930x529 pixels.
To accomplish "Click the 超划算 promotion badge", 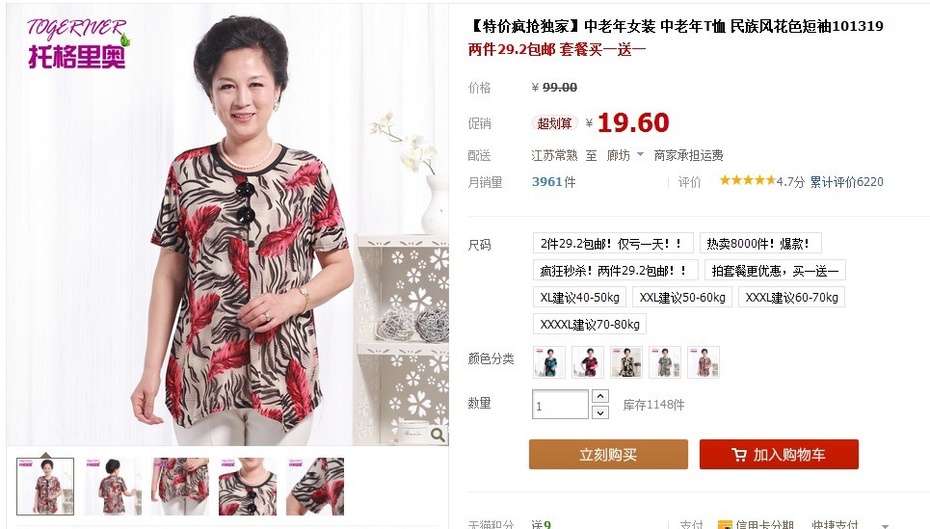I will [x=554, y=123].
